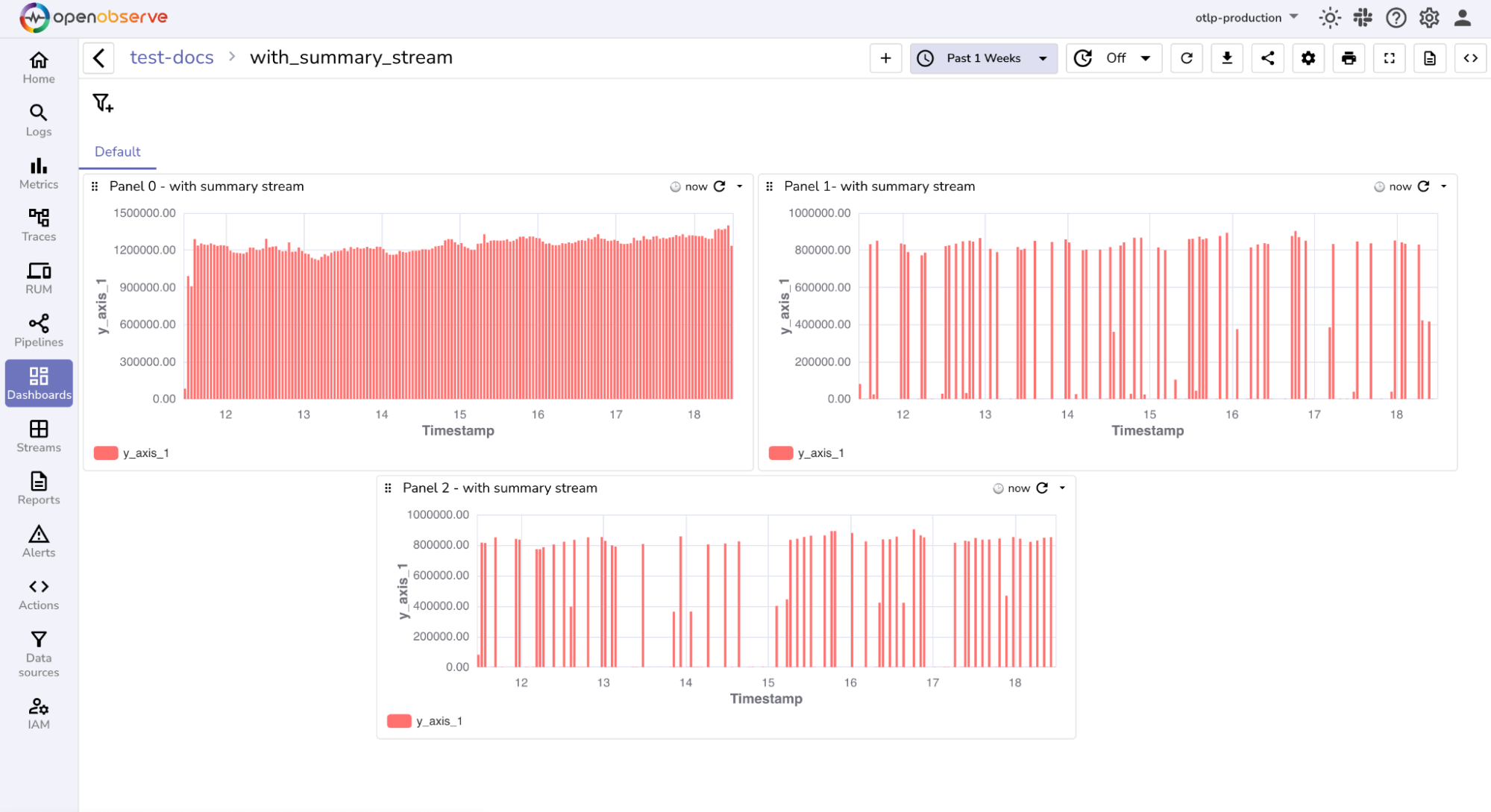Toggle light/dark theme with the sun icon
Screen dimensions: 1491x812
[1329, 16]
